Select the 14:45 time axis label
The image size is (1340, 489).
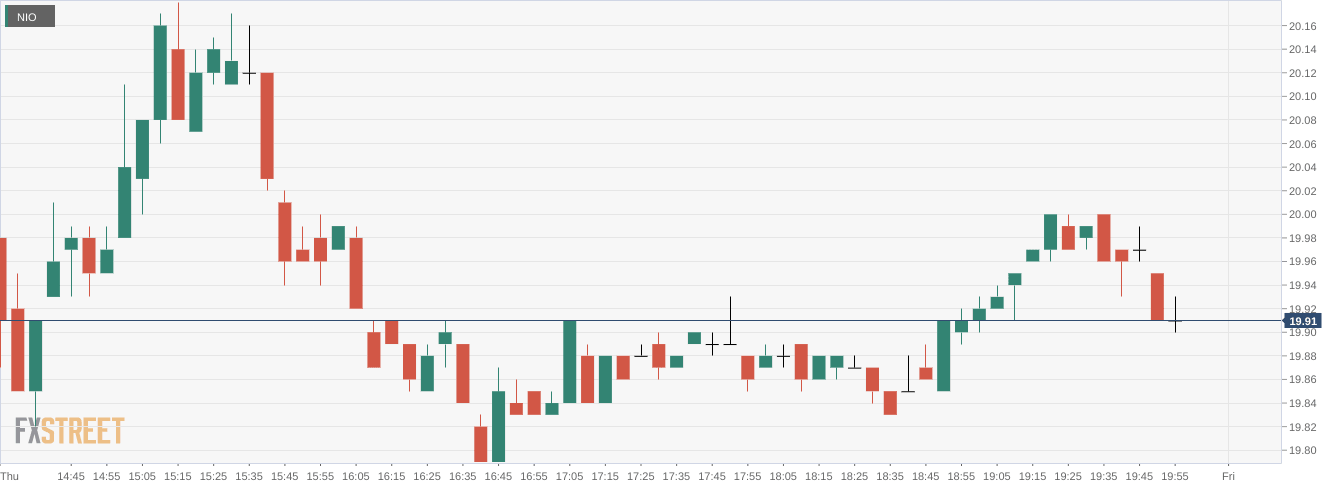tap(71, 477)
